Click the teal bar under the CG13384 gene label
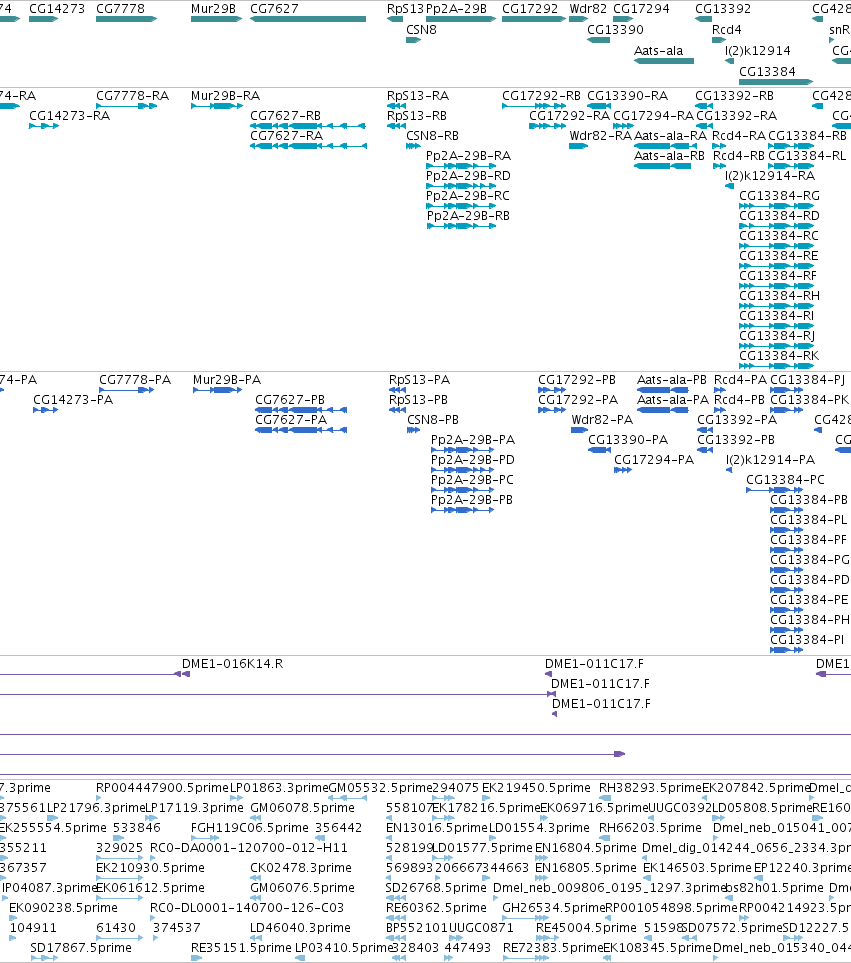851x963 pixels. [776, 82]
